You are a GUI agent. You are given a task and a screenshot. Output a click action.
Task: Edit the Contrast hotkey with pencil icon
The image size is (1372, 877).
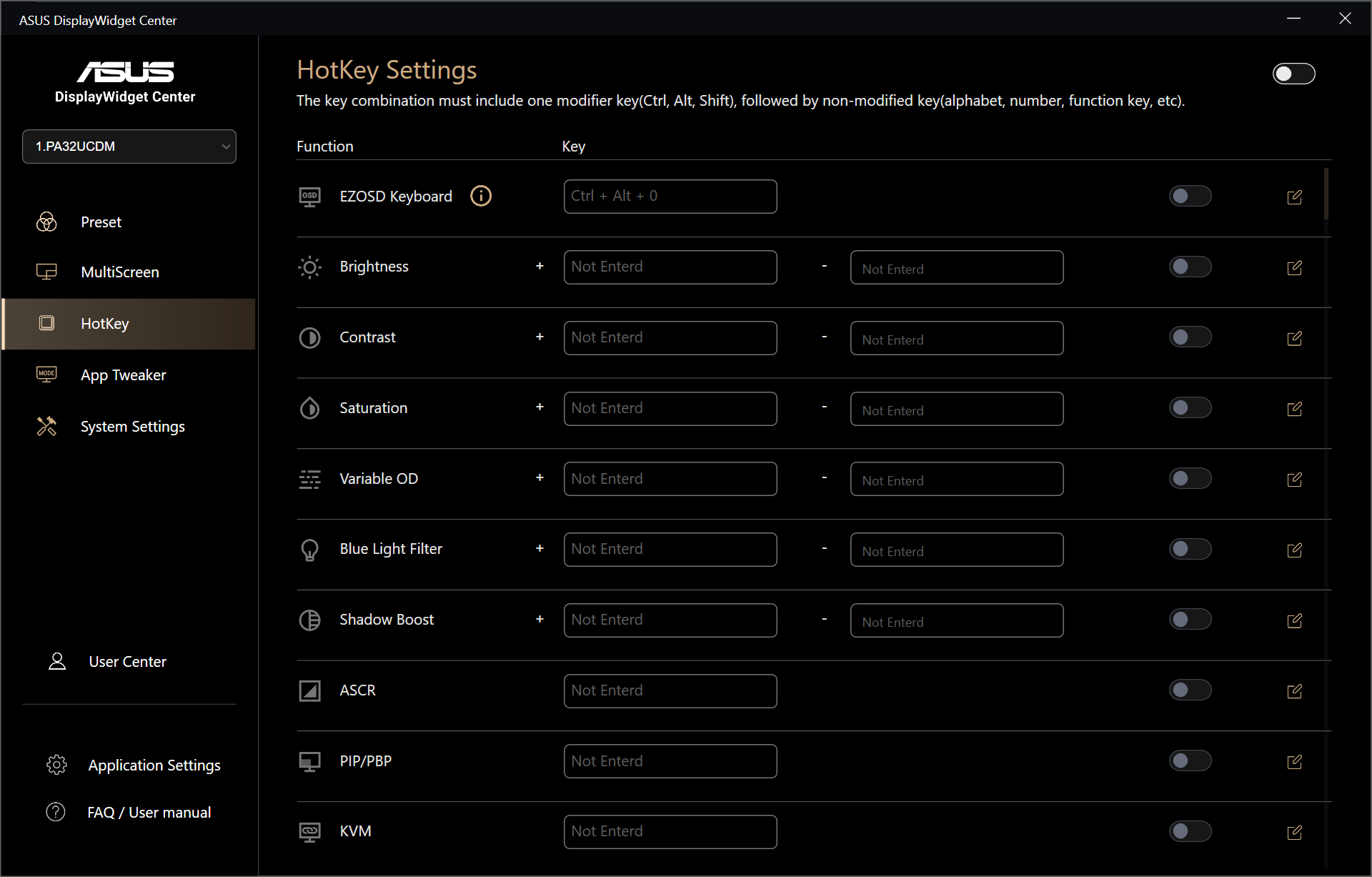pyautogui.click(x=1294, y=338)
